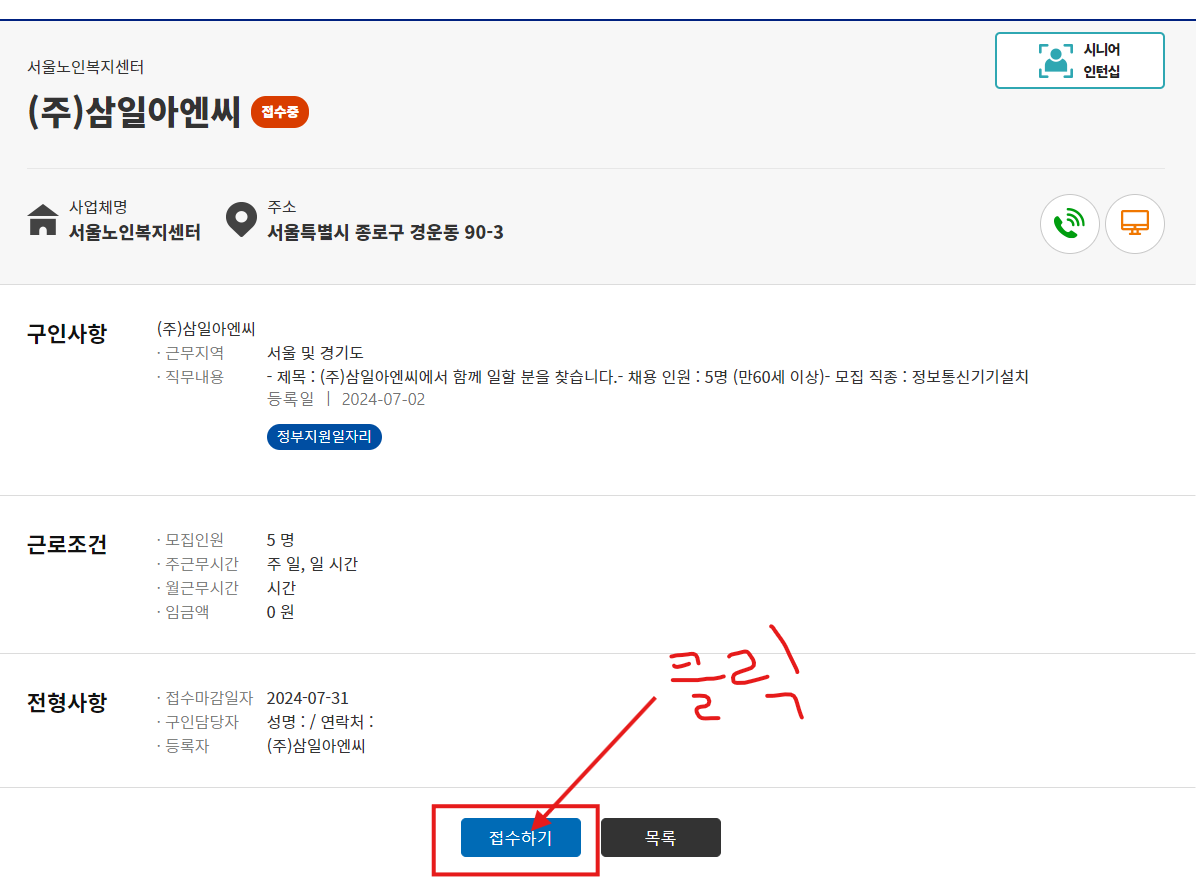Screen dimensions: 1198x877
Task: Click the 정부지원일자리 badge
Action: [x=323, y=436]
